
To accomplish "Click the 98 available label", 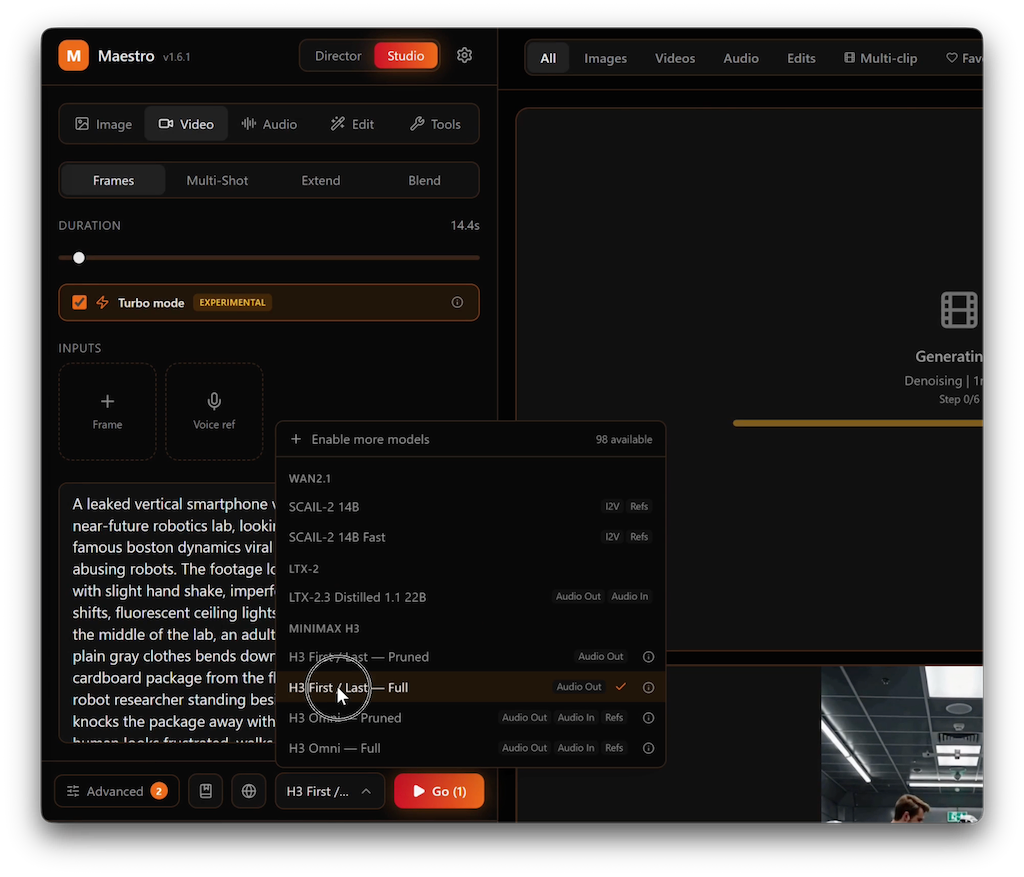I will (x=624, y=439).
